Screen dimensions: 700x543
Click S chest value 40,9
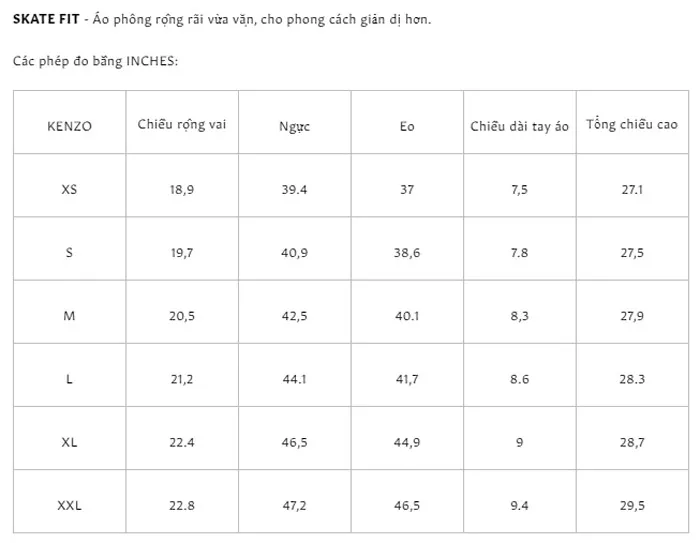pyautogui.click(x=294, y=253)
